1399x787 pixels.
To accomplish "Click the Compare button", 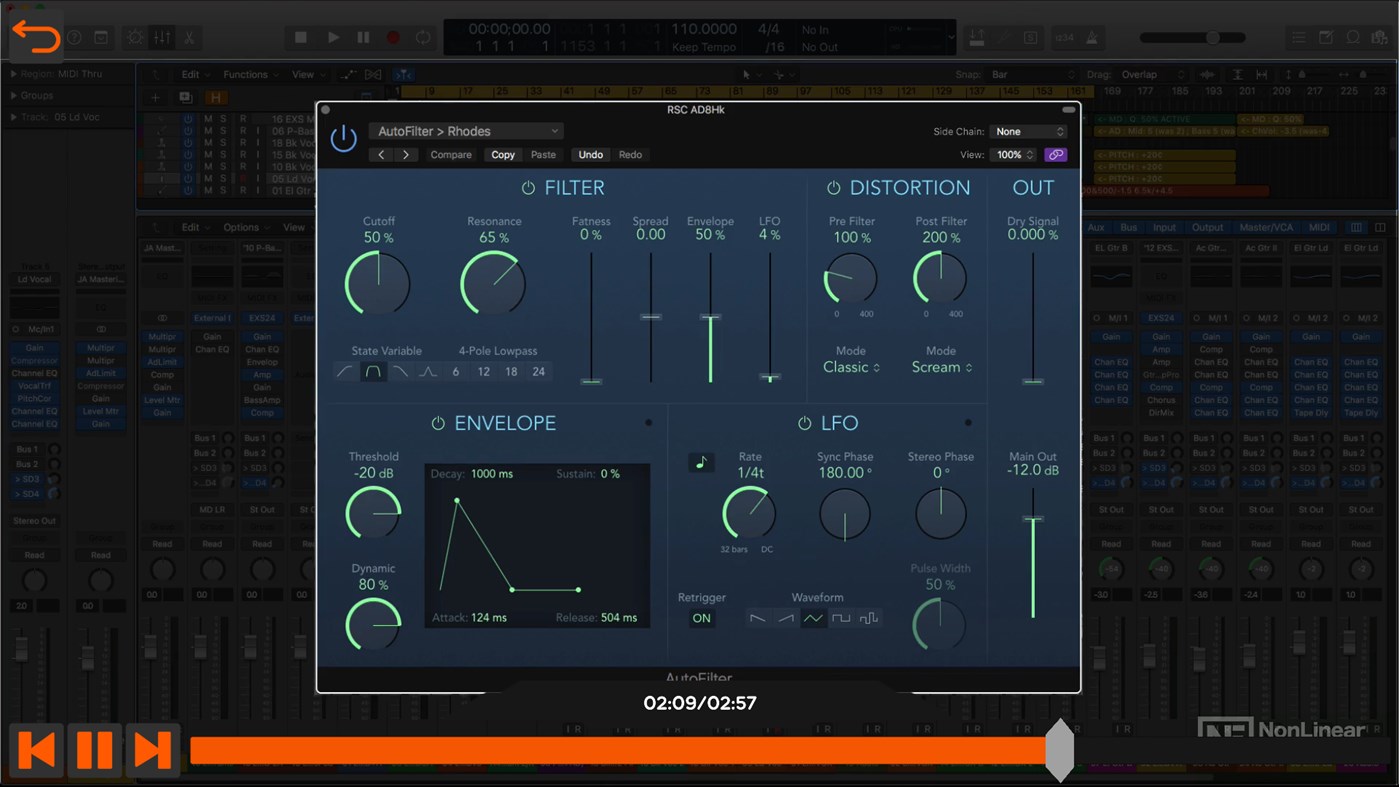I will tap(450, 155).
